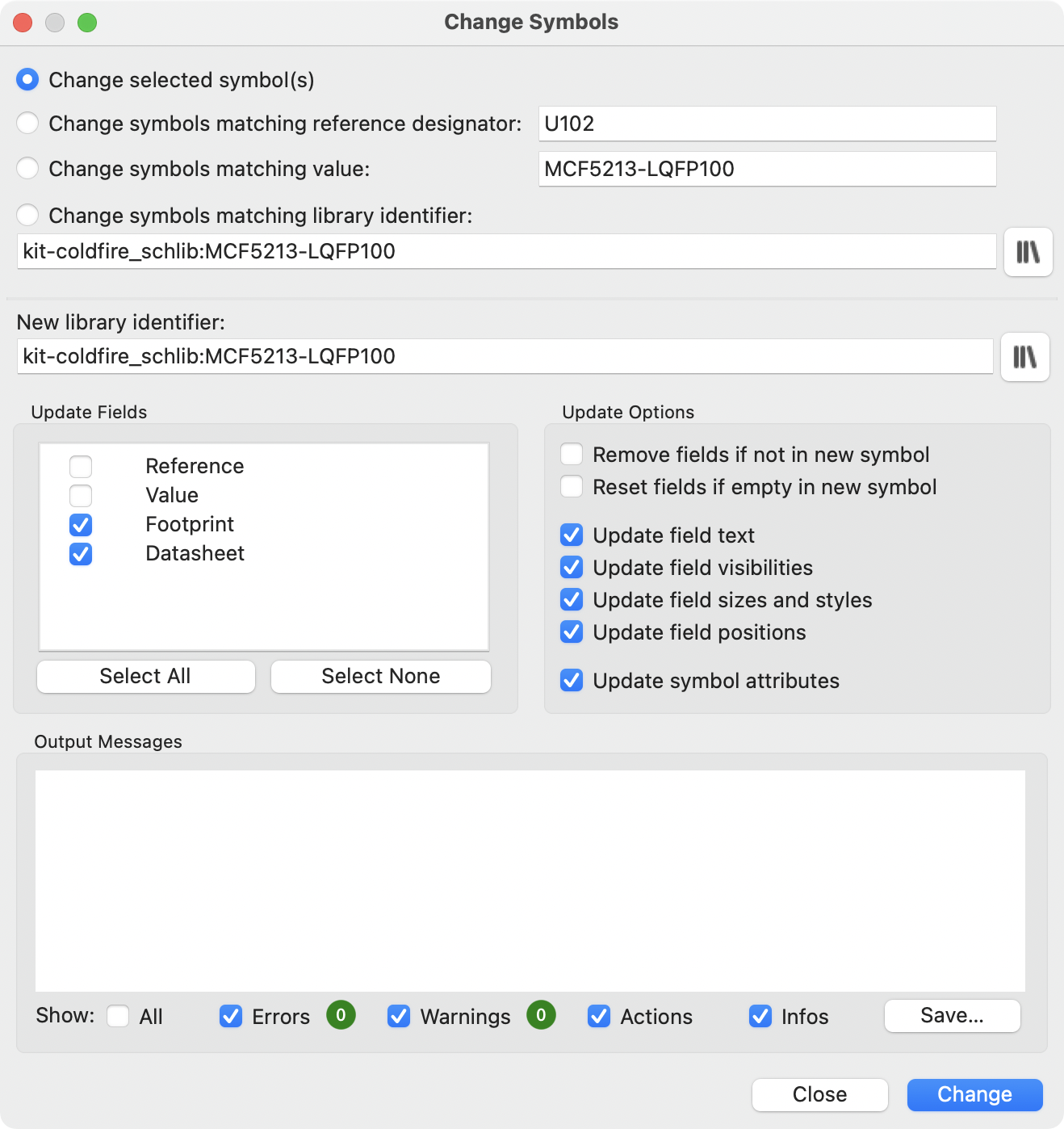Select Change symbols matching reference designator
Image resolution: width=1064 pixels, height=1129 pixels.
[28, 123]
